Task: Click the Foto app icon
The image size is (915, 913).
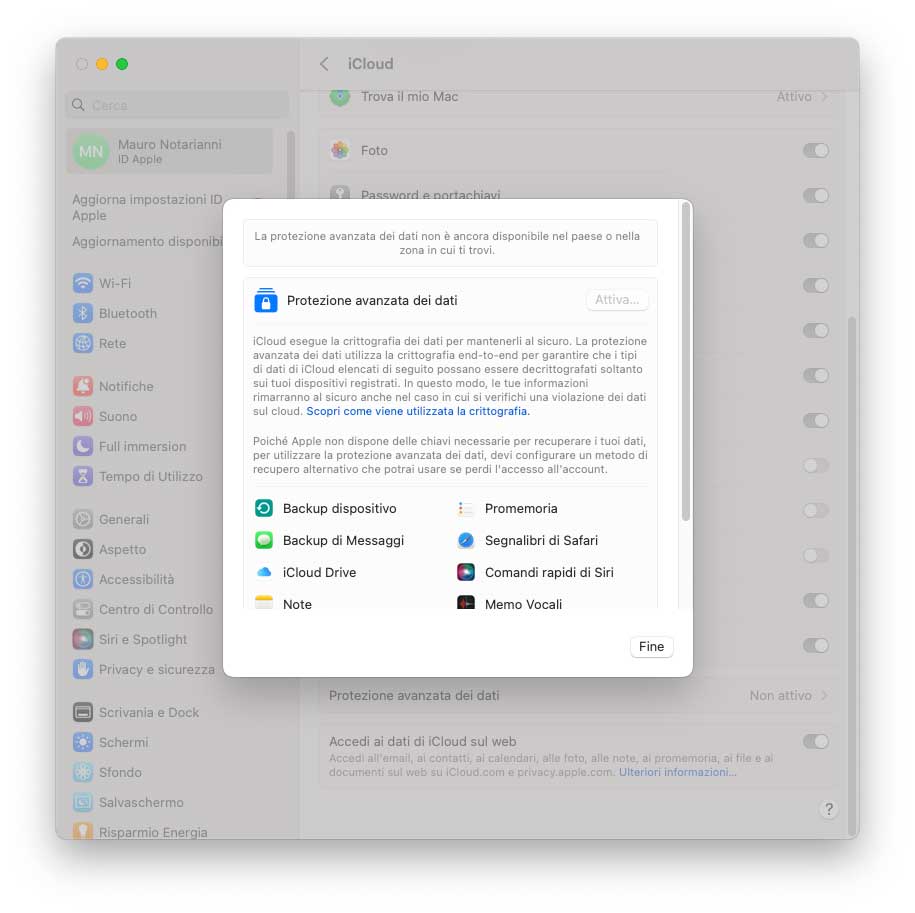Action: [340, 151]
